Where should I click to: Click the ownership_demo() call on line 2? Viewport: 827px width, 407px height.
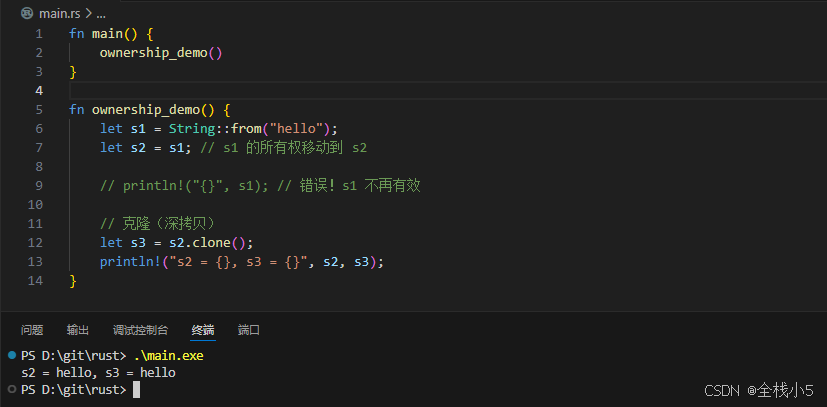161,53
